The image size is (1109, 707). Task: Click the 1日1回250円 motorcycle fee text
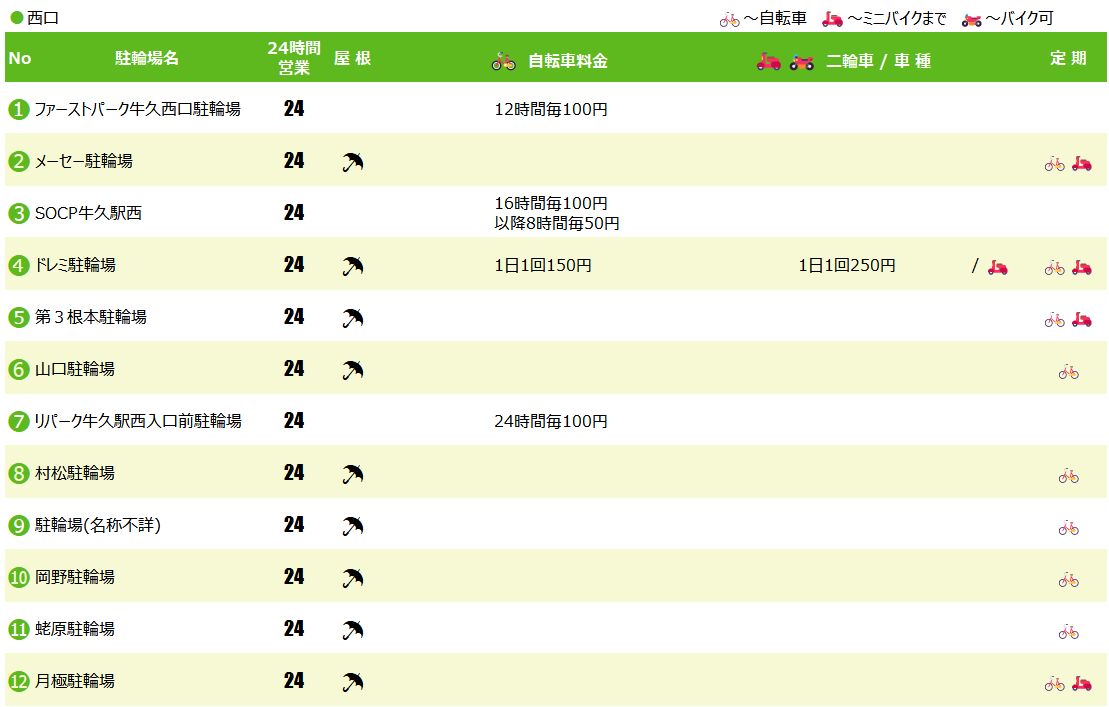point(846,265)
